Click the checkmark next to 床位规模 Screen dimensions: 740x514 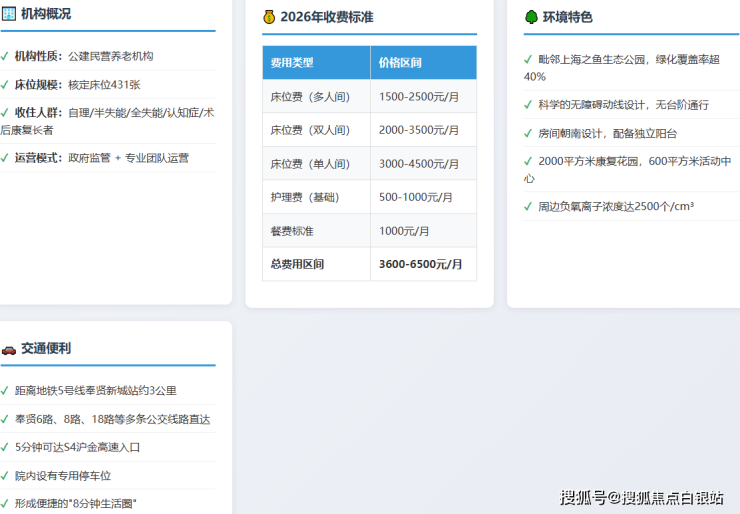(x=5, y=85)
